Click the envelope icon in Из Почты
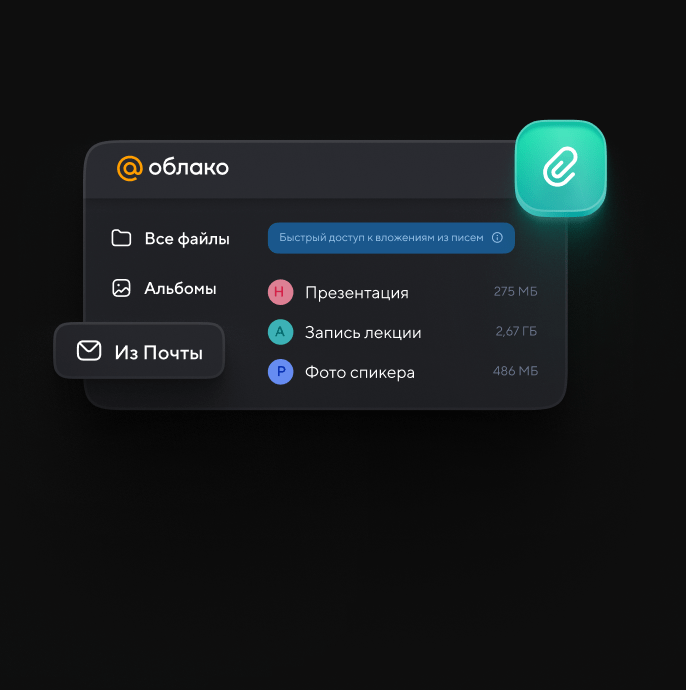Screen dimensions: 686x690 [89, 351]
